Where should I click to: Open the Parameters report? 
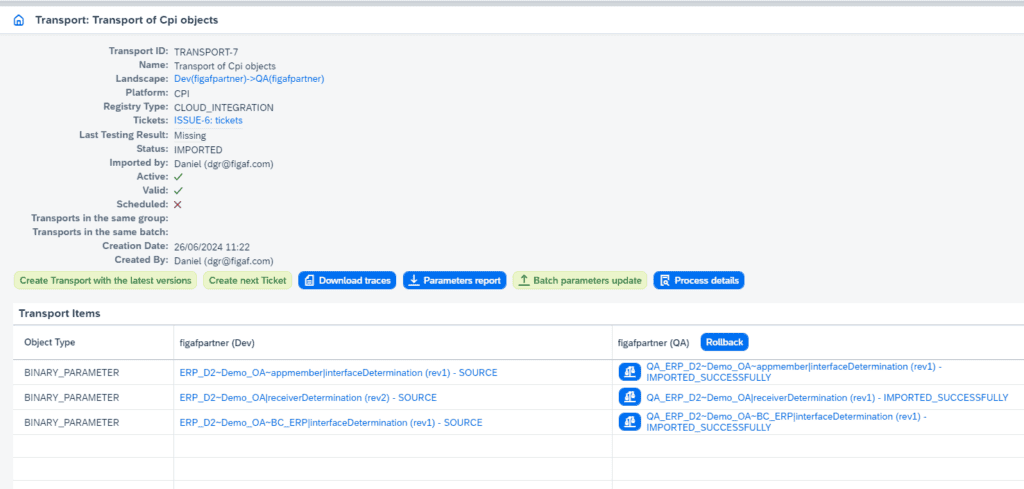coord(455,280)
